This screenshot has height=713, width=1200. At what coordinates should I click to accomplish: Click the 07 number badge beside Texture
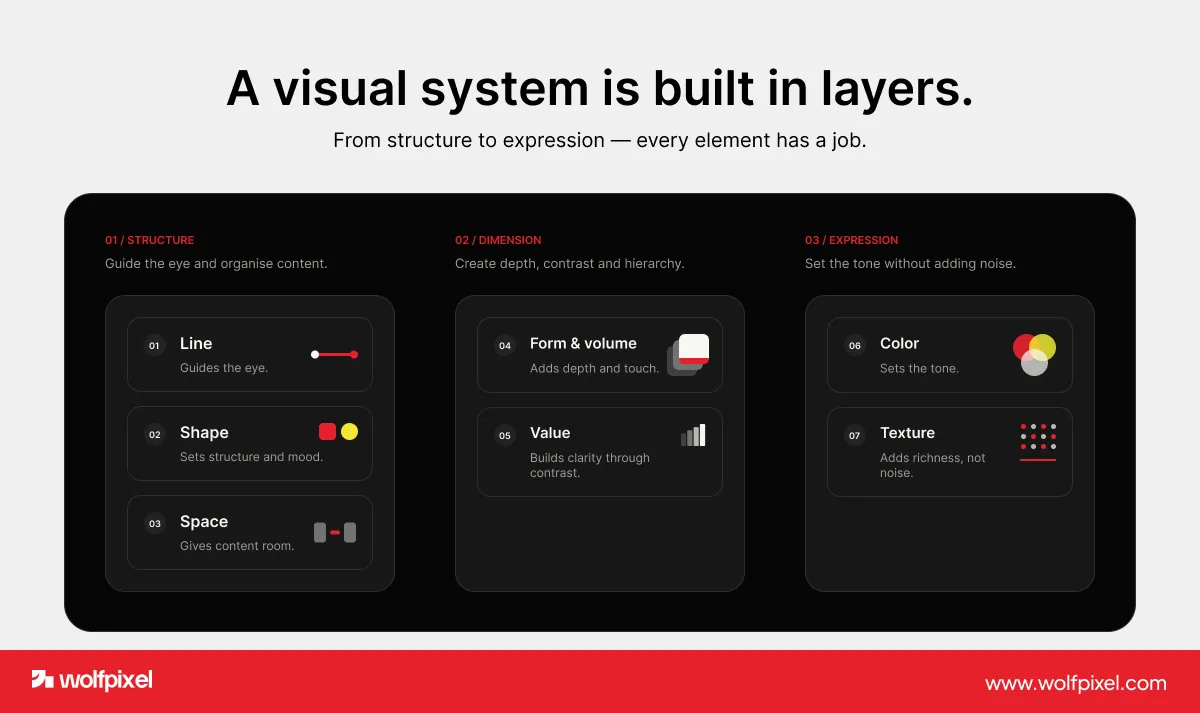(x=855, y=435)
